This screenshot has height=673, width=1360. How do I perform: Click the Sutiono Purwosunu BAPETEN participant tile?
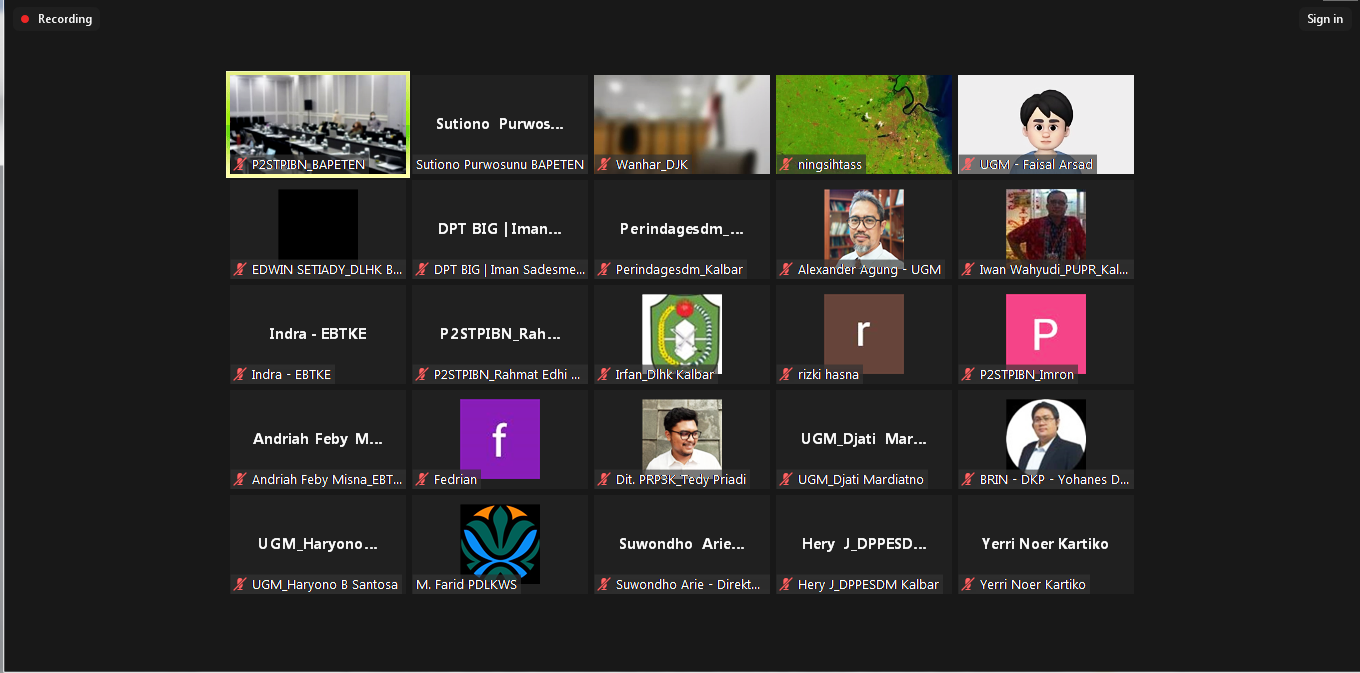coord(499,125)
